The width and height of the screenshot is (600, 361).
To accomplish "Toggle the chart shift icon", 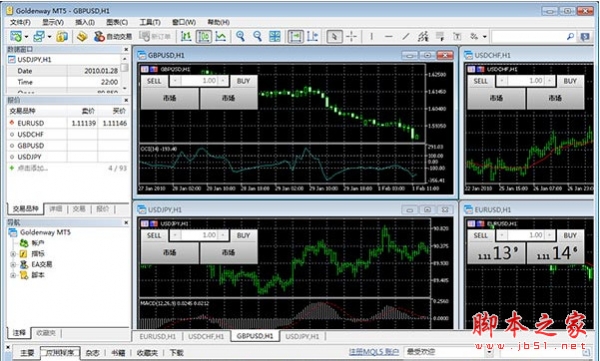I will pyautogui.click(x=313, y=37).
